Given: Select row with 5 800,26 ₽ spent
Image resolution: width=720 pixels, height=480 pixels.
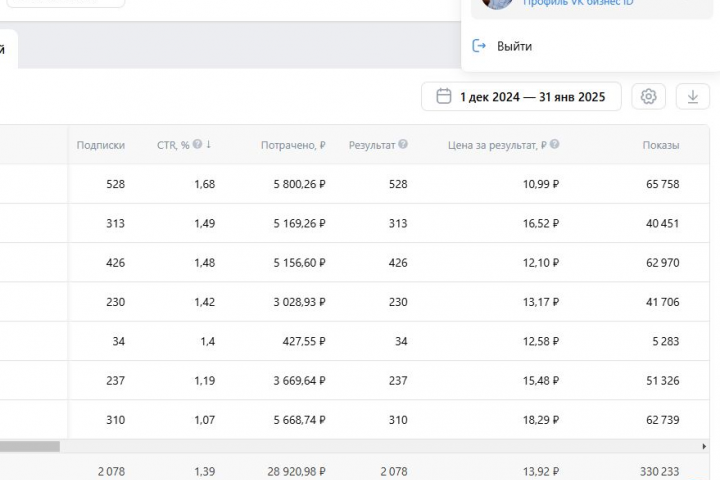Looking at the screenshot, I should (354, 184).
